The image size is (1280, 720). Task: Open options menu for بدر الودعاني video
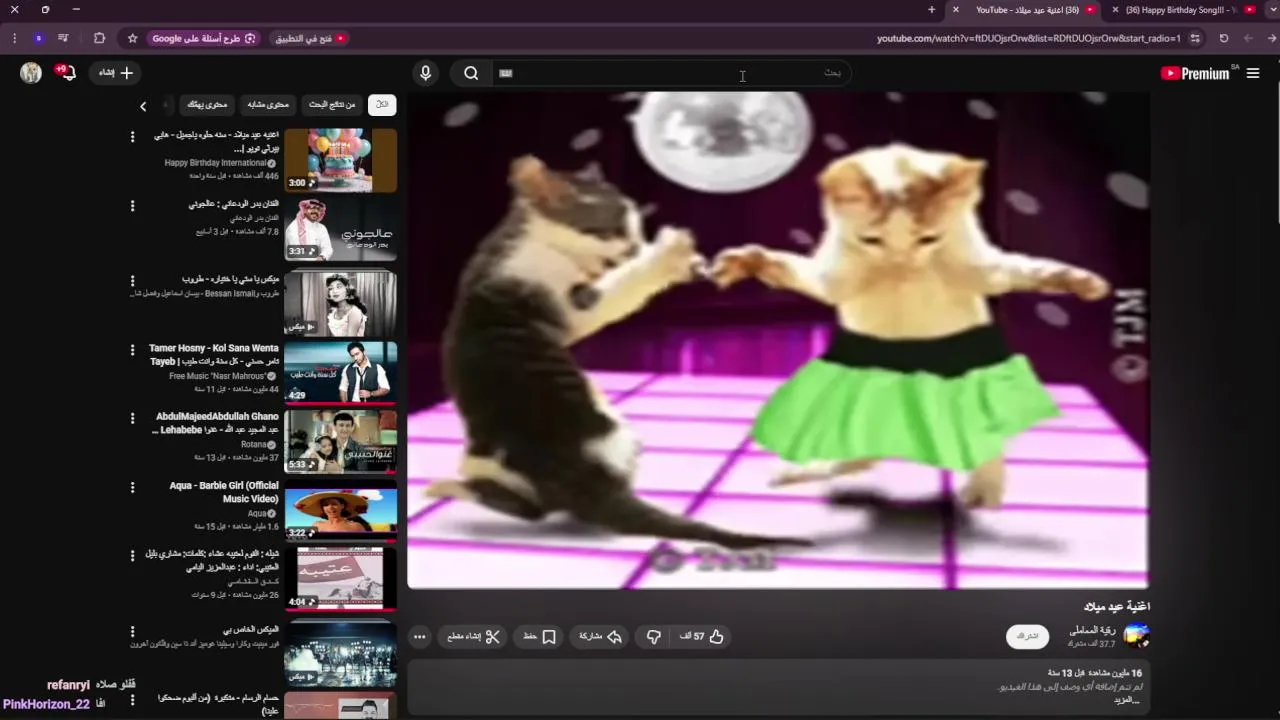coord(132,206)
